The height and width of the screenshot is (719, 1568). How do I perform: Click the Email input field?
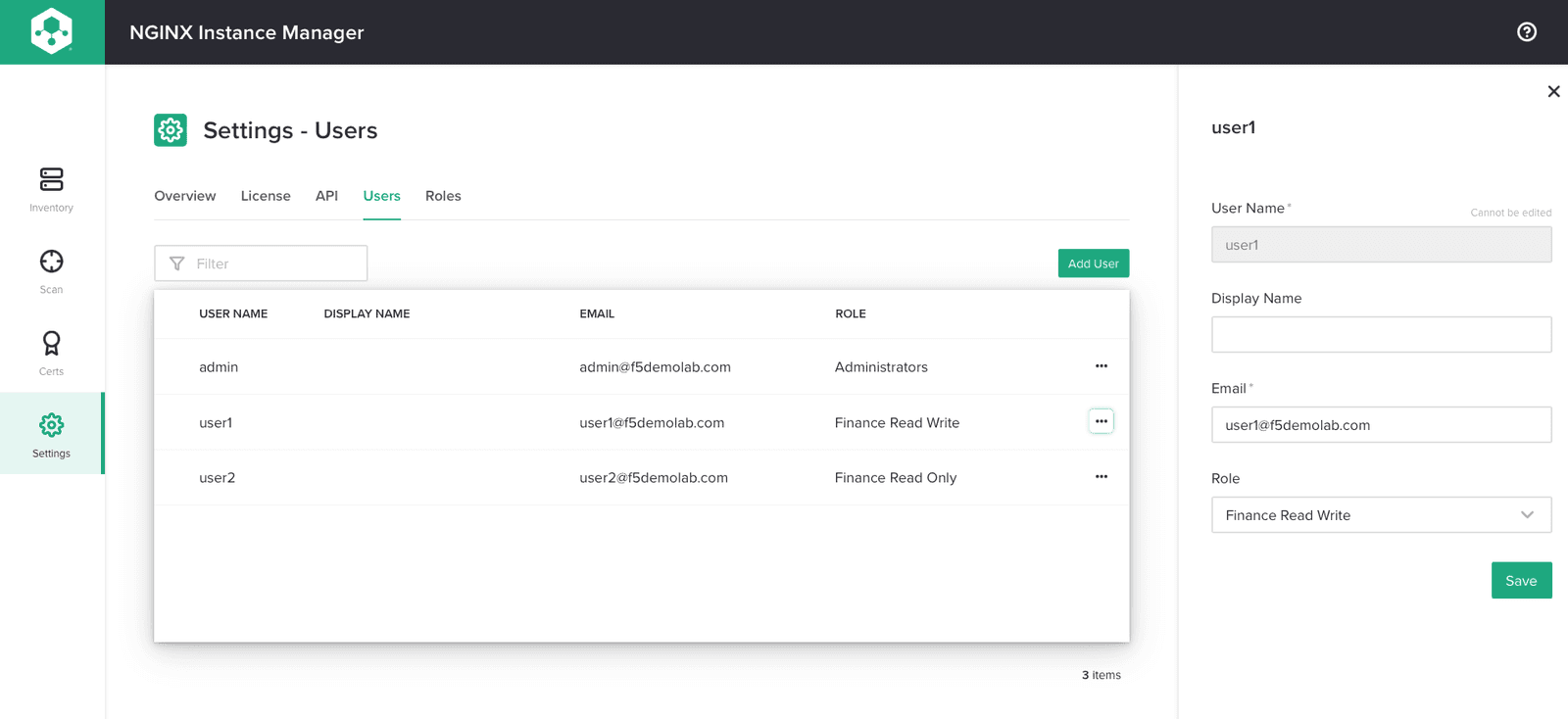(1380, 425)
